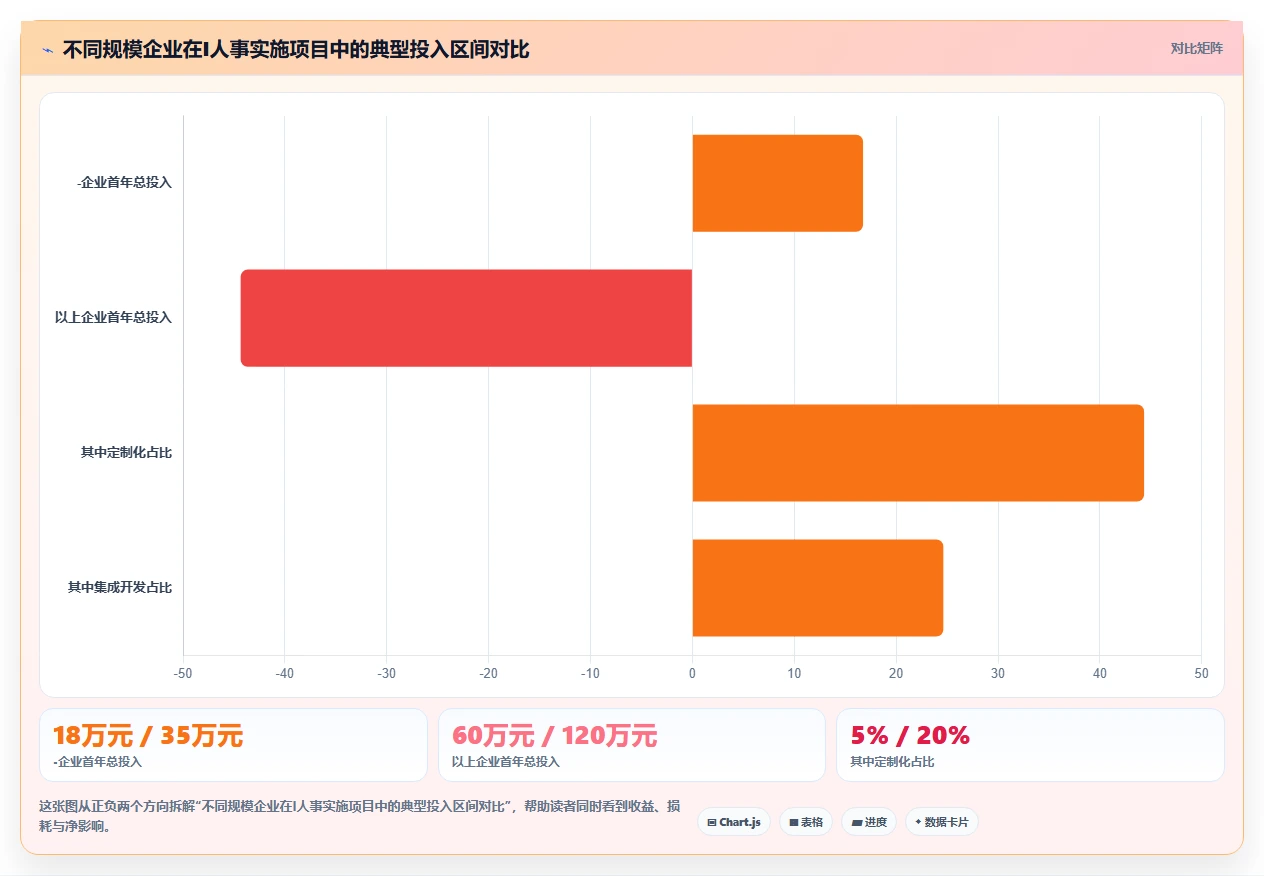Select the 数据卡片 tag chip
1264x876 pixels.
(x=941, y=822)
